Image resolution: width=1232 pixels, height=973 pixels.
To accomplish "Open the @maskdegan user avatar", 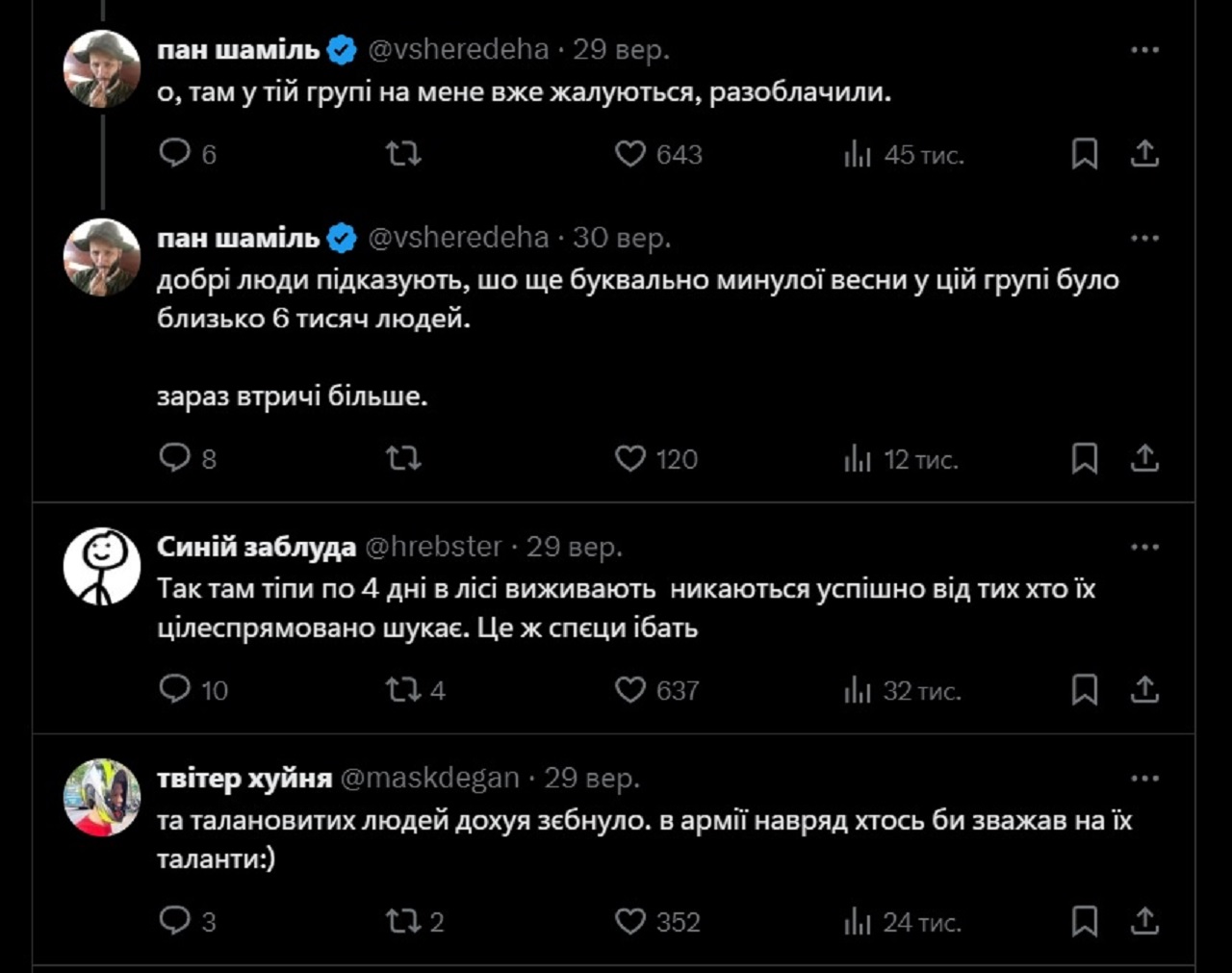I will click(x=102, y=797).
